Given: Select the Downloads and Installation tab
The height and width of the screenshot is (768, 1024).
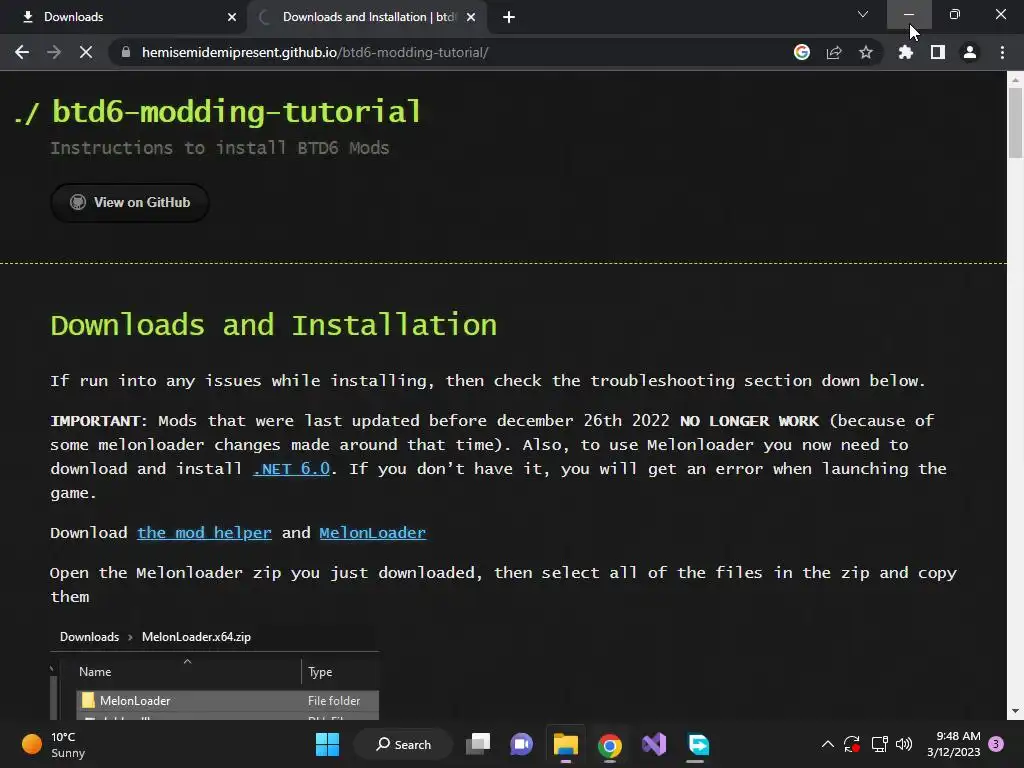Looking at the screenshot, I should (x=368, y=17).
